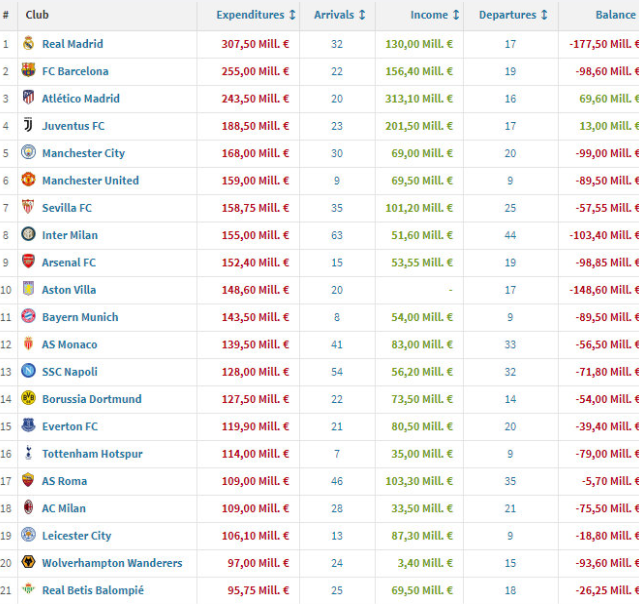The width and height of the screenshot is (639, 604).
Task: Open the Wolverhampton Wanderers club link
Action: point(112,563)
